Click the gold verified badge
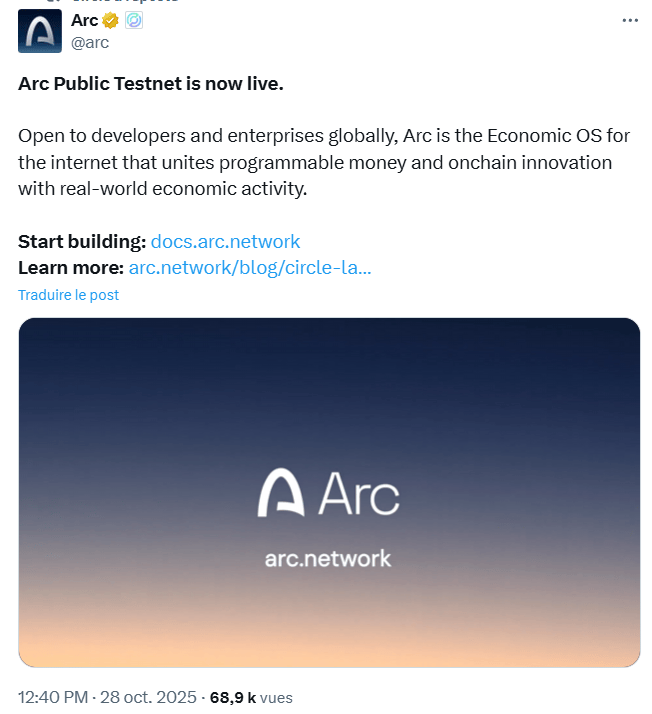The image size is (652, 714). (110, 21)
